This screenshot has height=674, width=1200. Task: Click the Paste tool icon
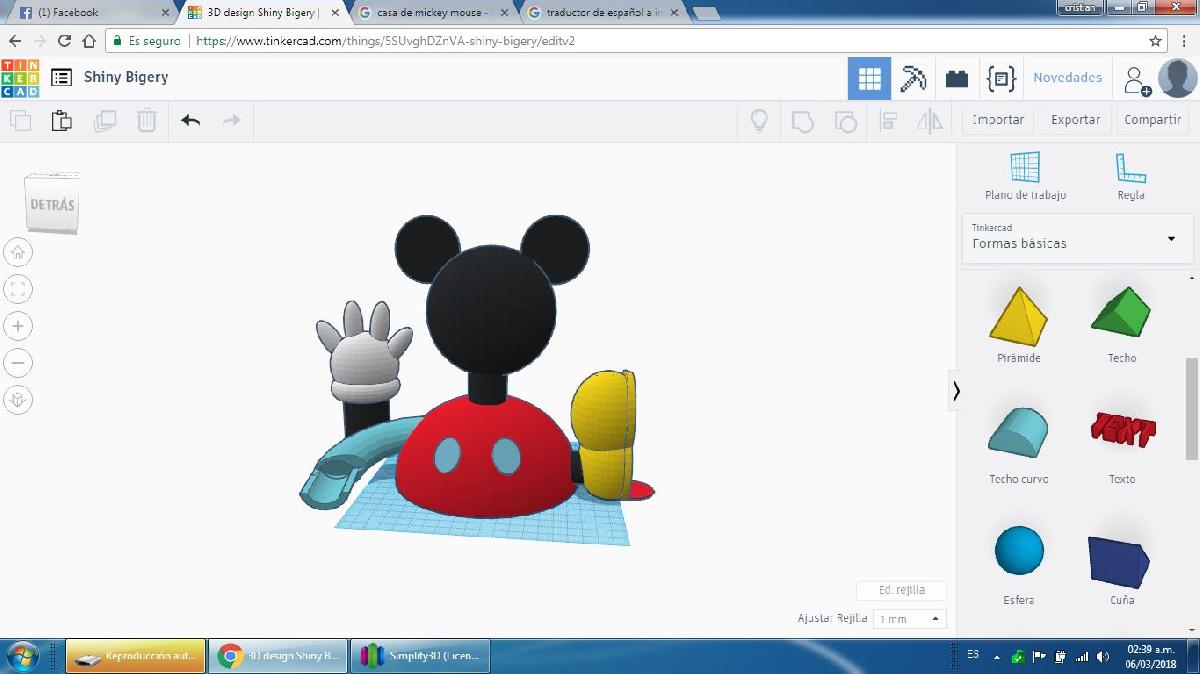click(x=62, y=120)
